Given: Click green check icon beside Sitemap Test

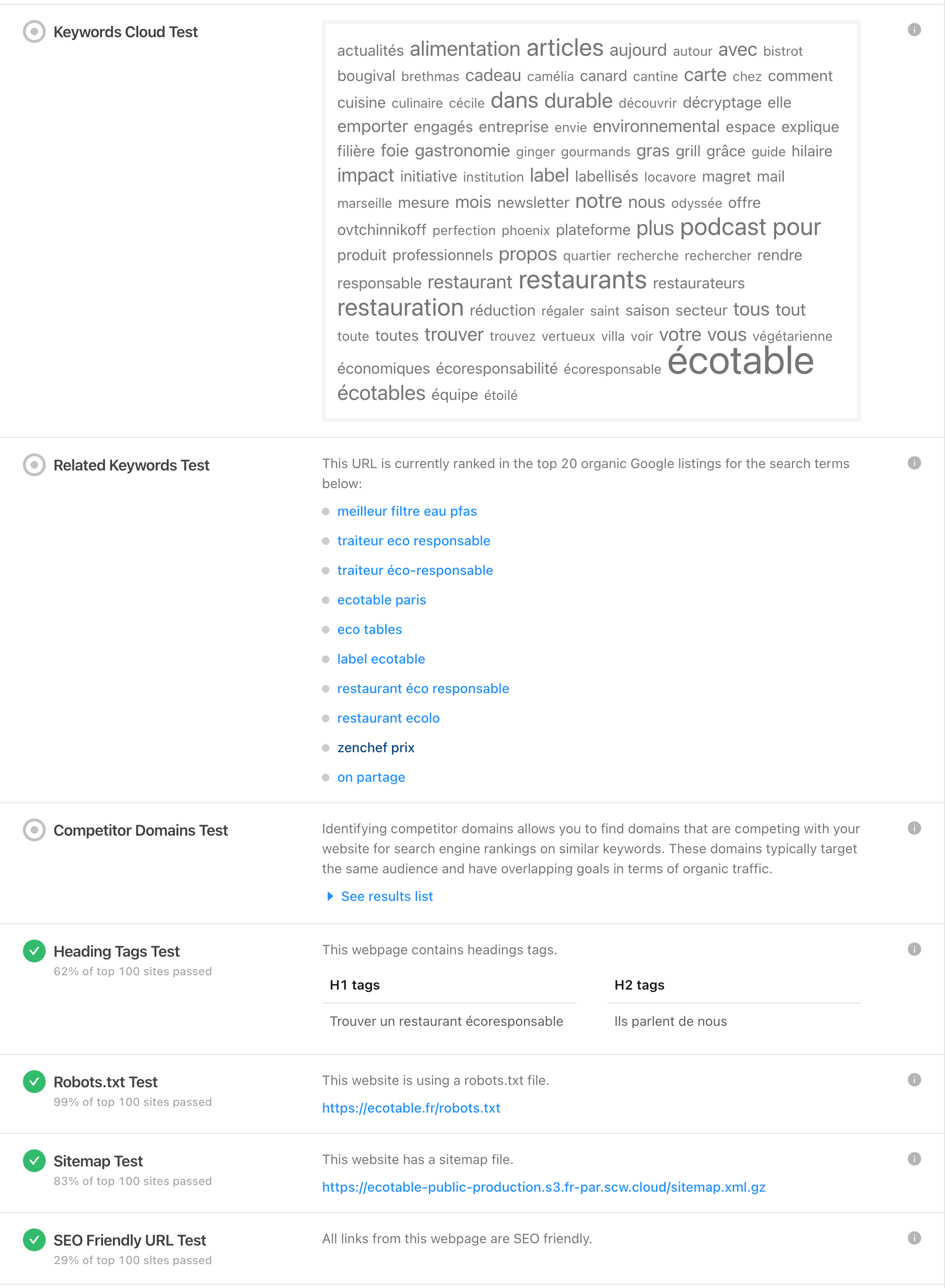Looking at the screenshot, I should click(x=34, y=1160).
